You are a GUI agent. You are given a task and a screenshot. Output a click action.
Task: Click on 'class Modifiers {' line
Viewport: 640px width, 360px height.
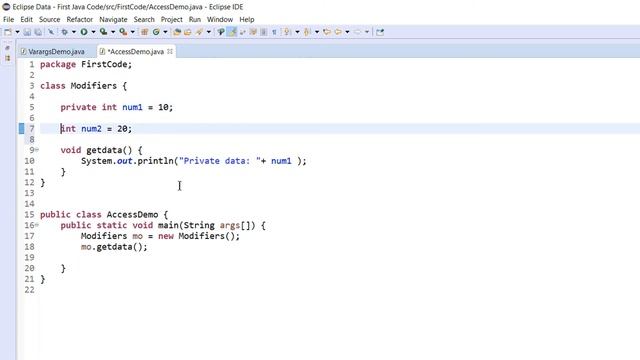pyautogui.click(x=84, y=86)
